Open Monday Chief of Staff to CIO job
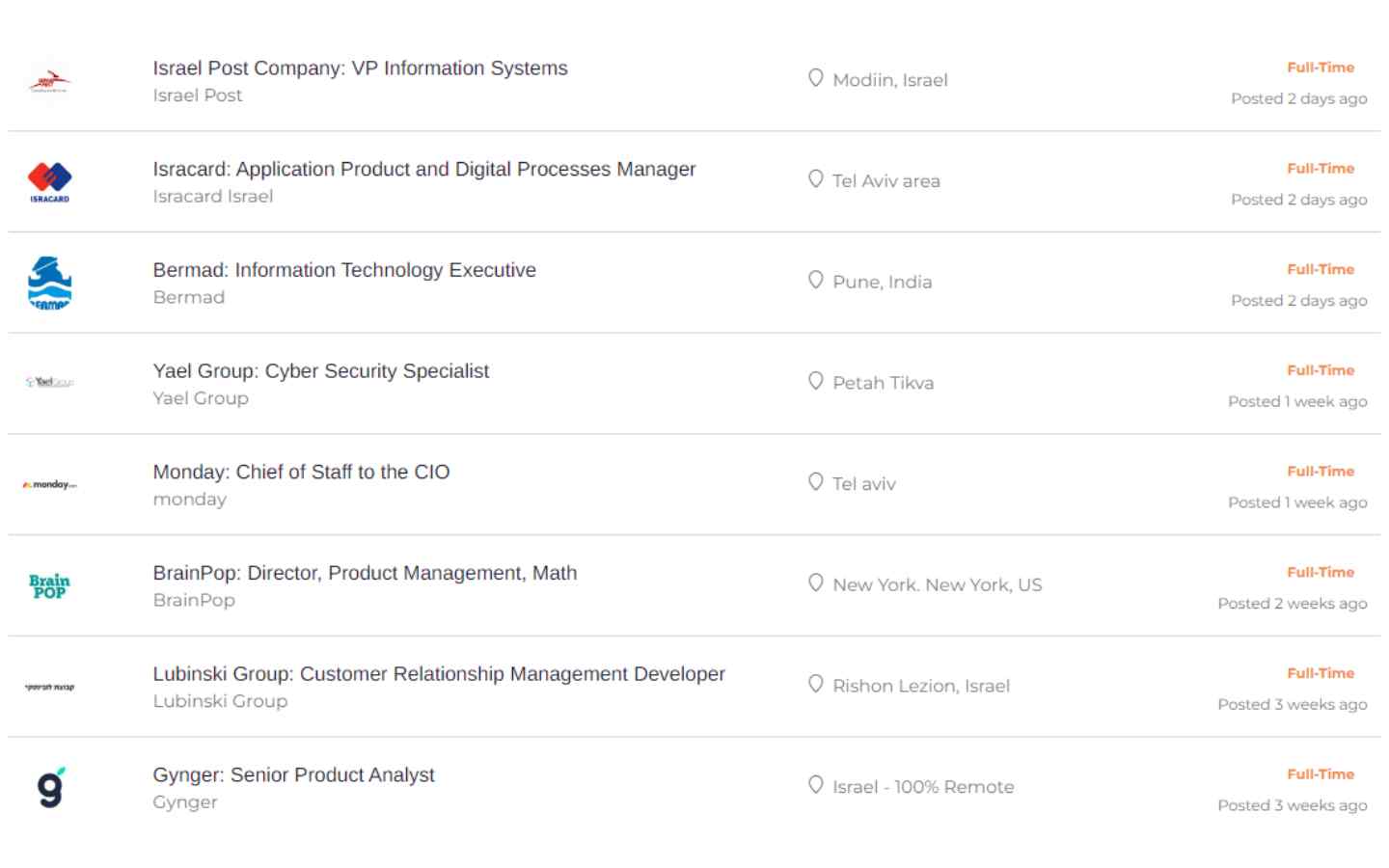1389x868 pixels. [x=301, y=473]
